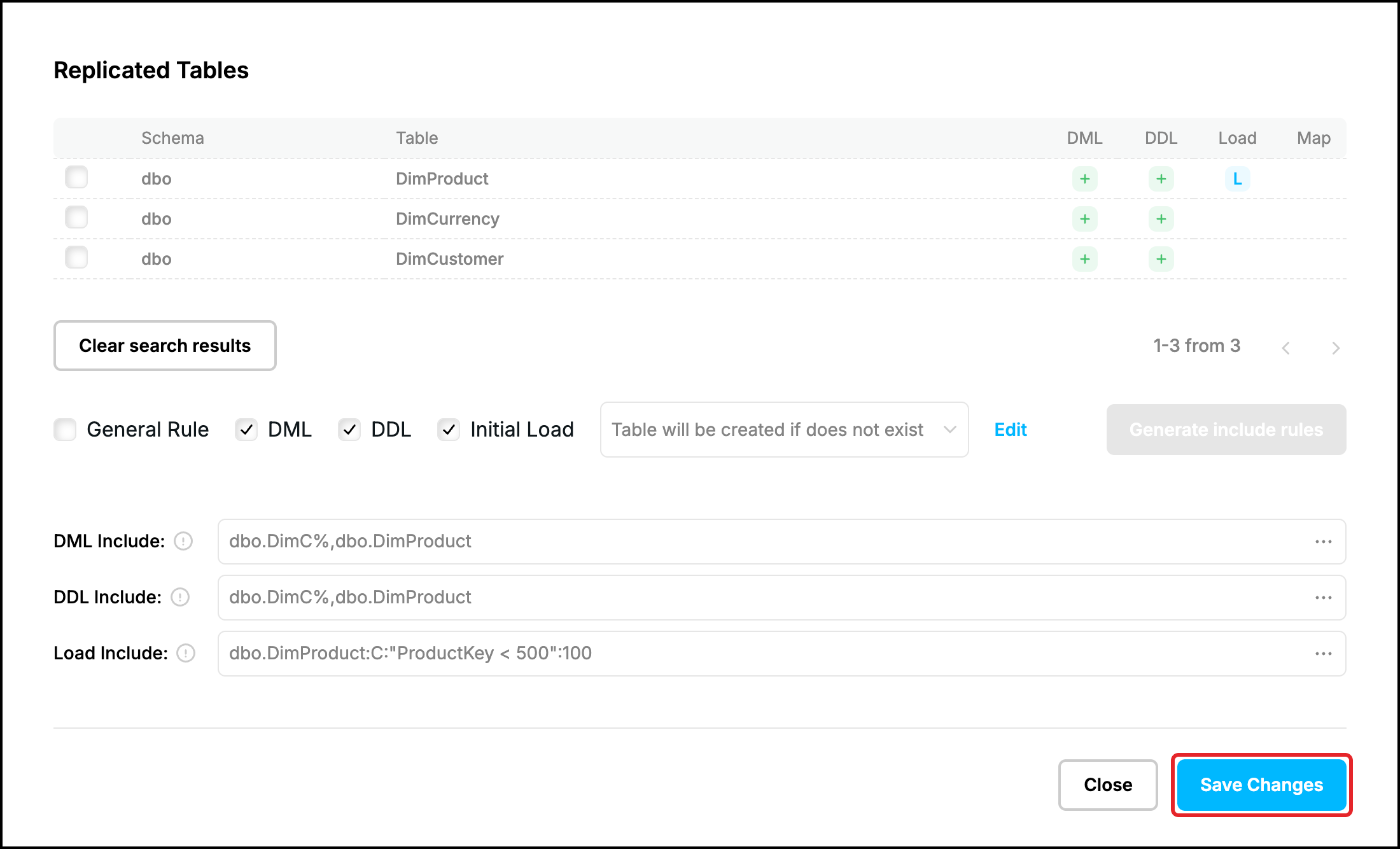Click the DDL plus icon for DimCurrency
Screen dimensions: 1400x849
pyautogui.click(x=1160, y=219)
